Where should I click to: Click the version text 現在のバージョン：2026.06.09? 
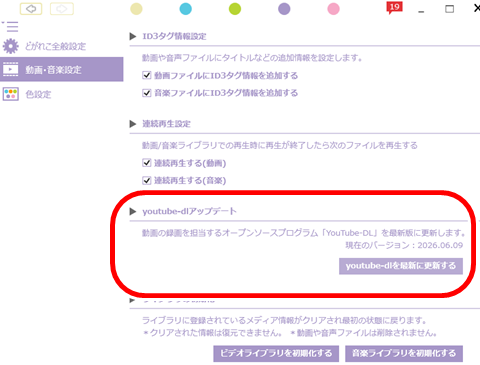[404, 245]
